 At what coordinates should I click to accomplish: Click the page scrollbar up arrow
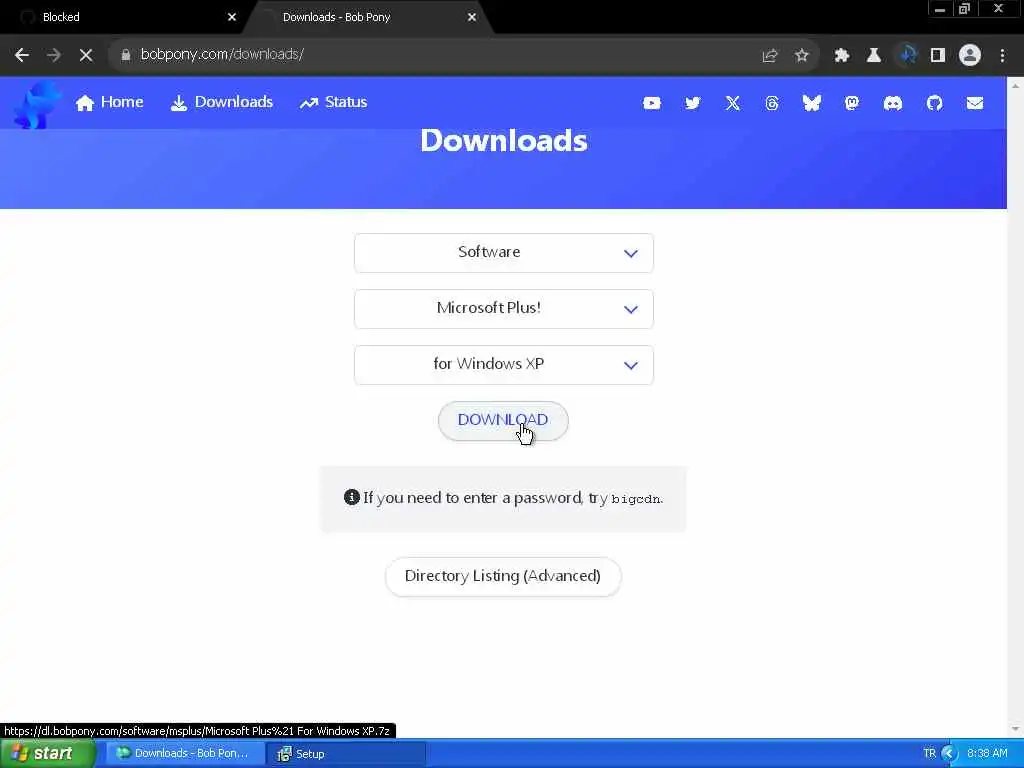click(x=1016, y=86)
